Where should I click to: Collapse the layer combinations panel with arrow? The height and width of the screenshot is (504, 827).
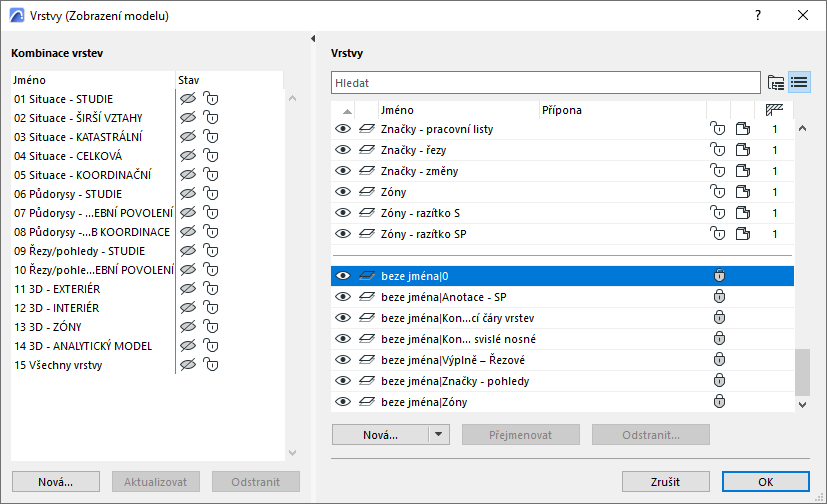[314, 39]
